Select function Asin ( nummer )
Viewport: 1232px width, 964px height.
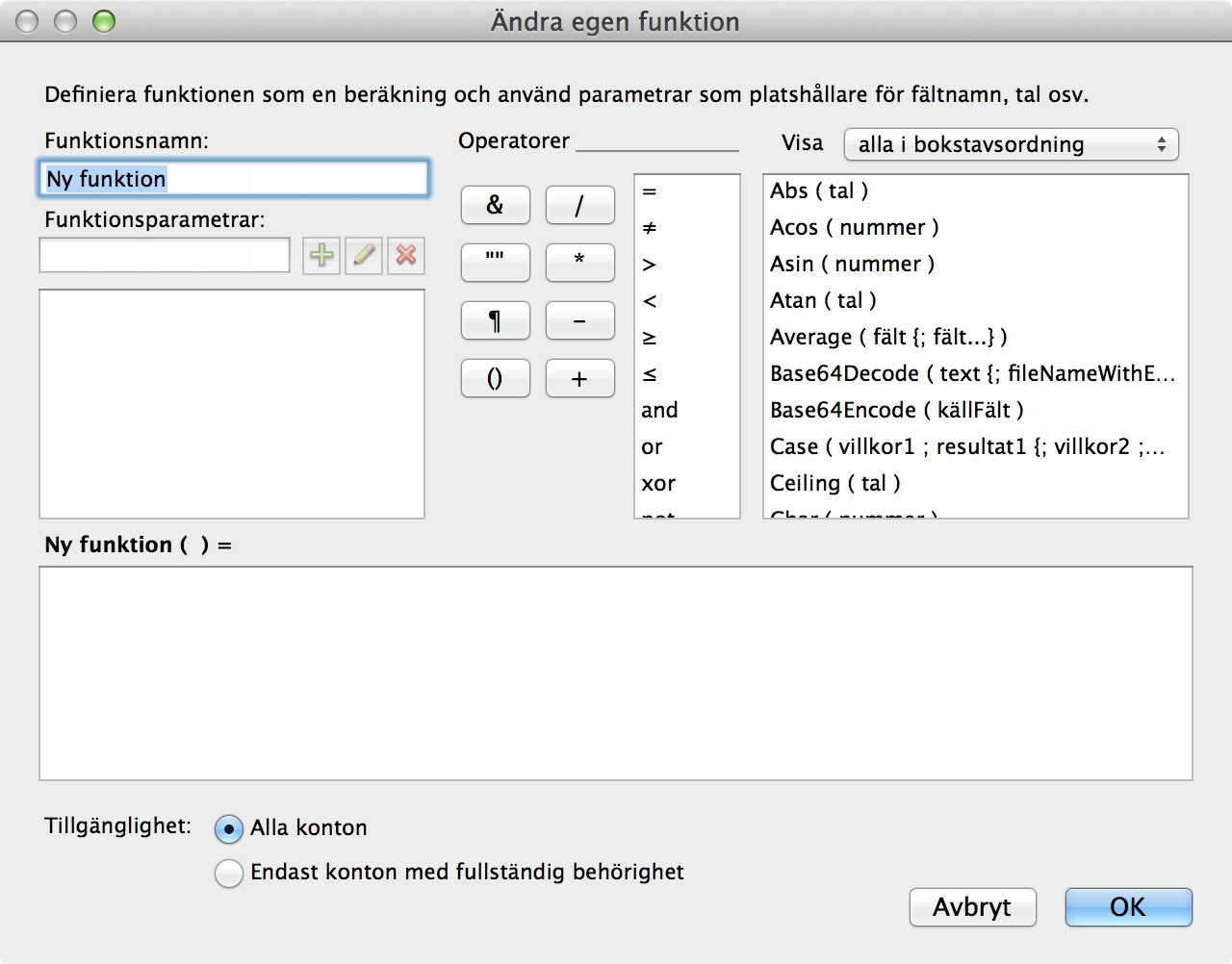[x=975, y=265]
